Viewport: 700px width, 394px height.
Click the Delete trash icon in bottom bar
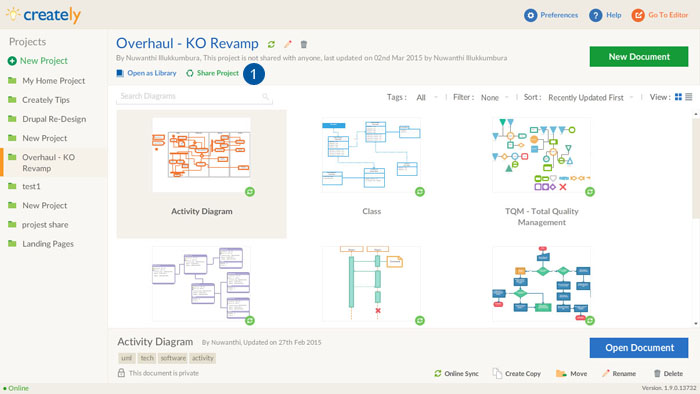point(657,373)
